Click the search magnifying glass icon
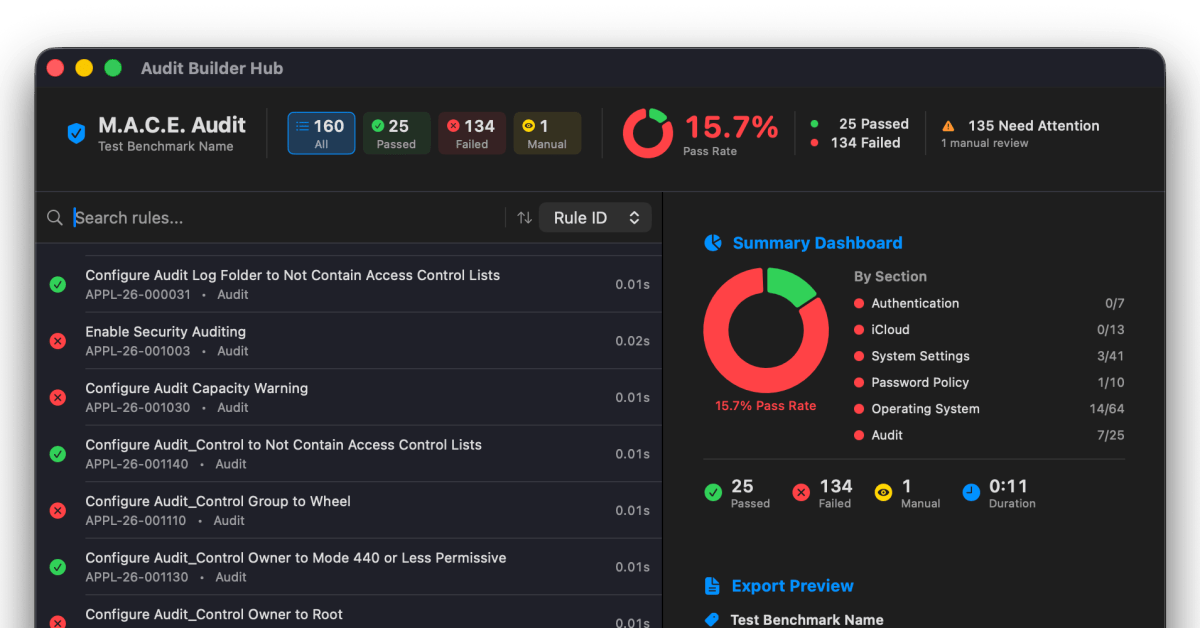 click(55, 218)
